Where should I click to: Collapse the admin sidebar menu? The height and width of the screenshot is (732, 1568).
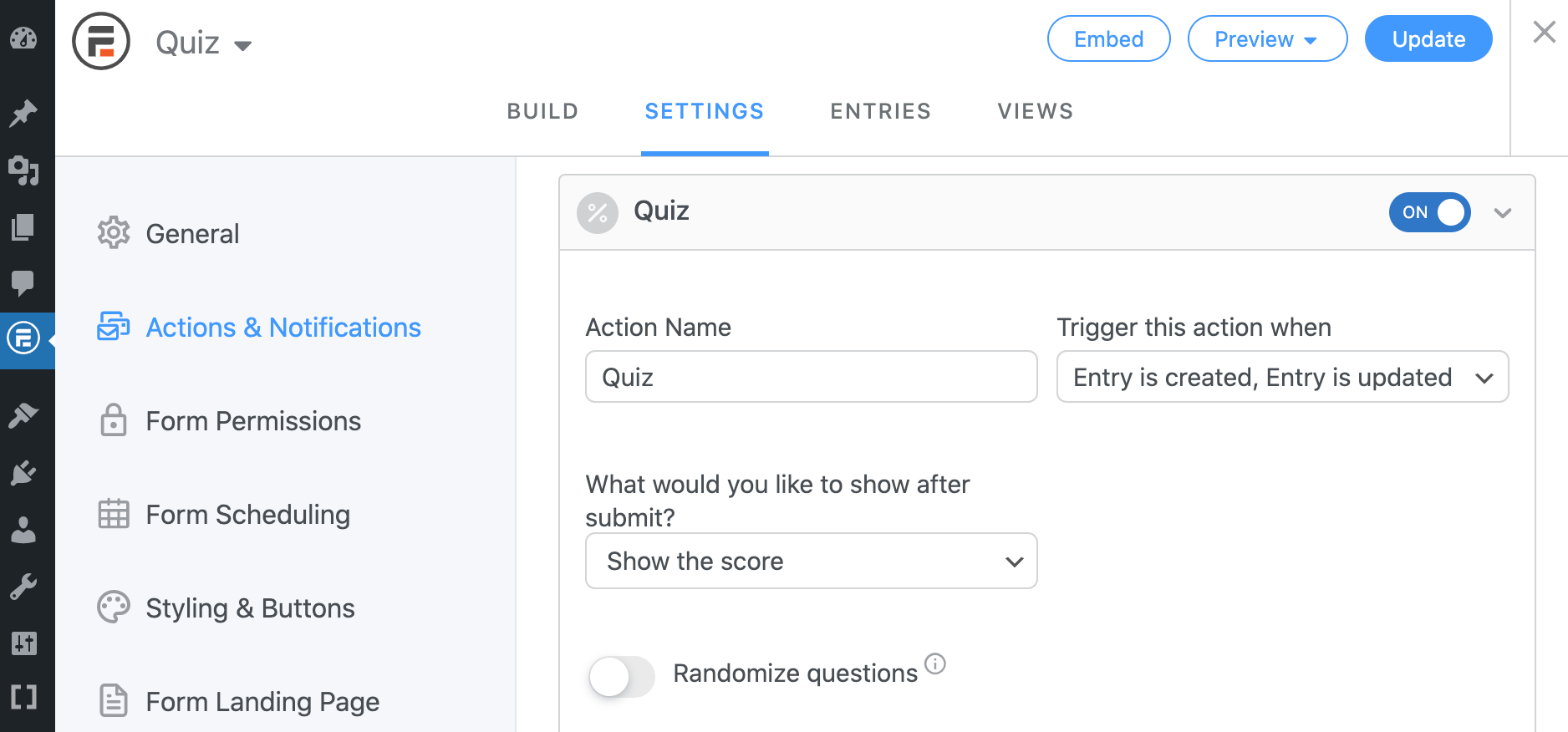coord(24,698)
